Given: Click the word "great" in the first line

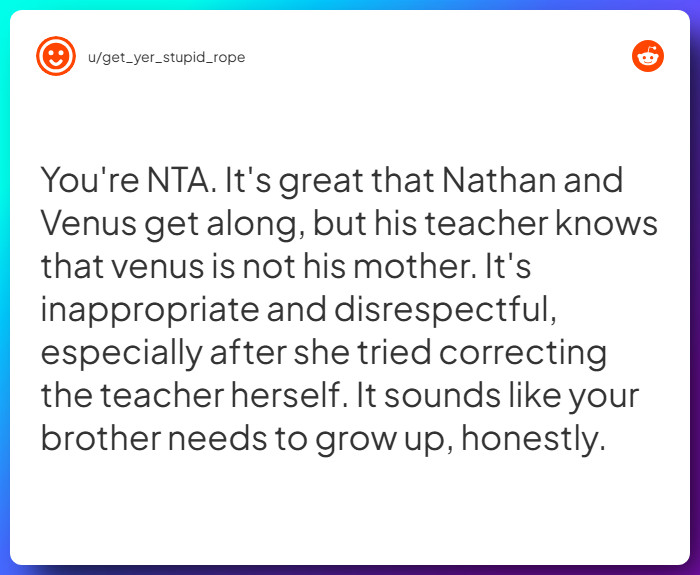Looking at the screenshot, I should pyautogui.click(x=321, y=182).
